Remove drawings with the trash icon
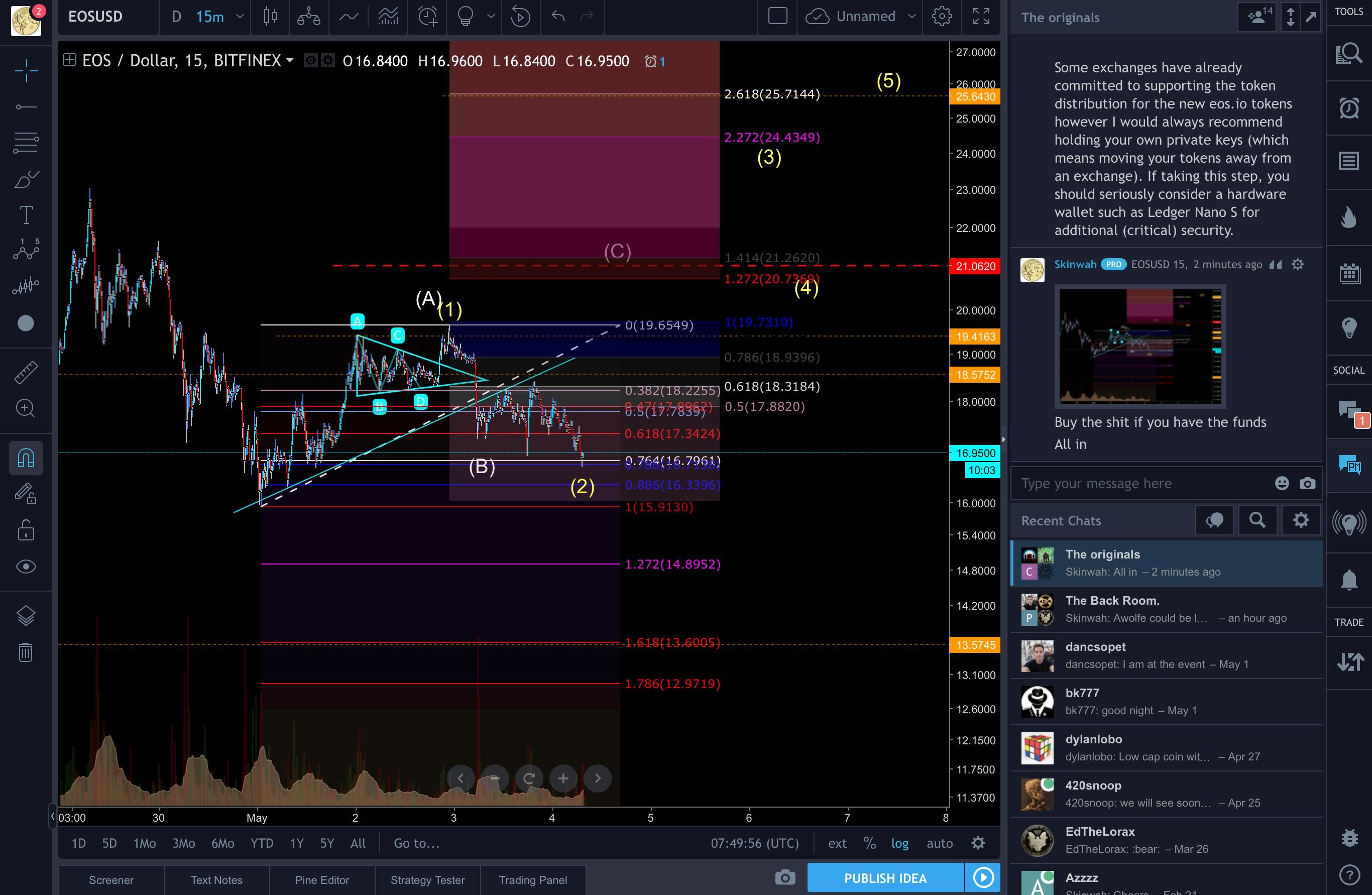The image size is (1372, 895). point(26,652)
